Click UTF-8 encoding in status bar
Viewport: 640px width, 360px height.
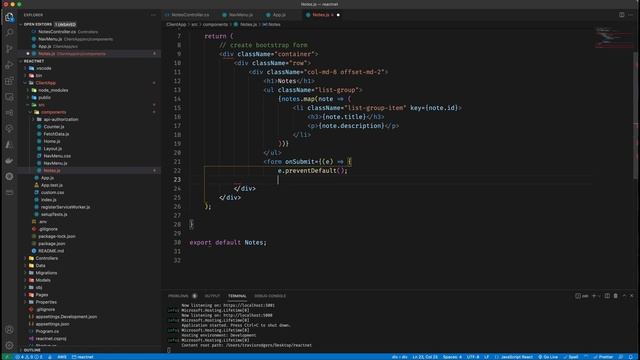pos(473,357)
